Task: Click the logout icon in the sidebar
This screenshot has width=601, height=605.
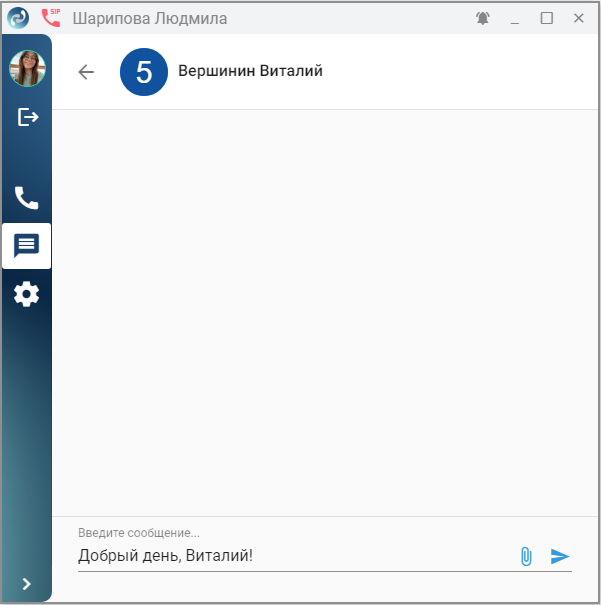Action: (28, 117)
